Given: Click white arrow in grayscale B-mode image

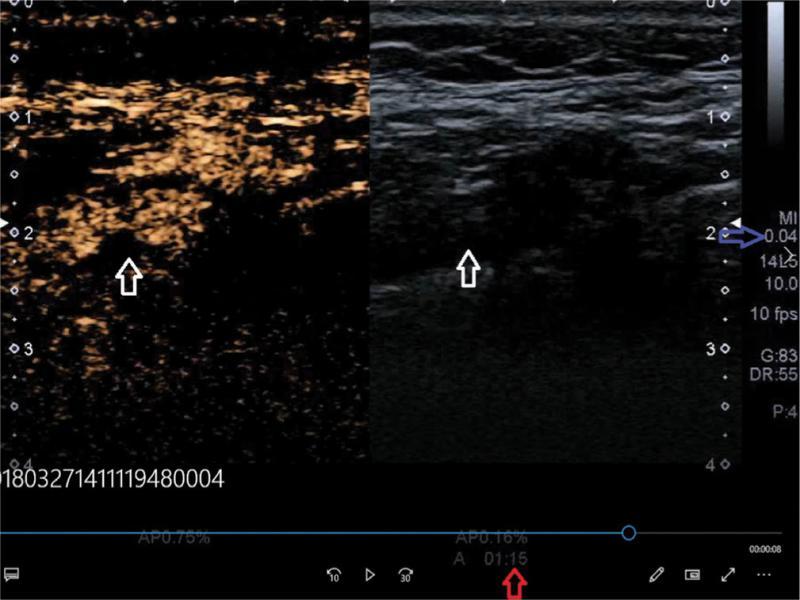Looking at the screenshot, I should (467, 268).
